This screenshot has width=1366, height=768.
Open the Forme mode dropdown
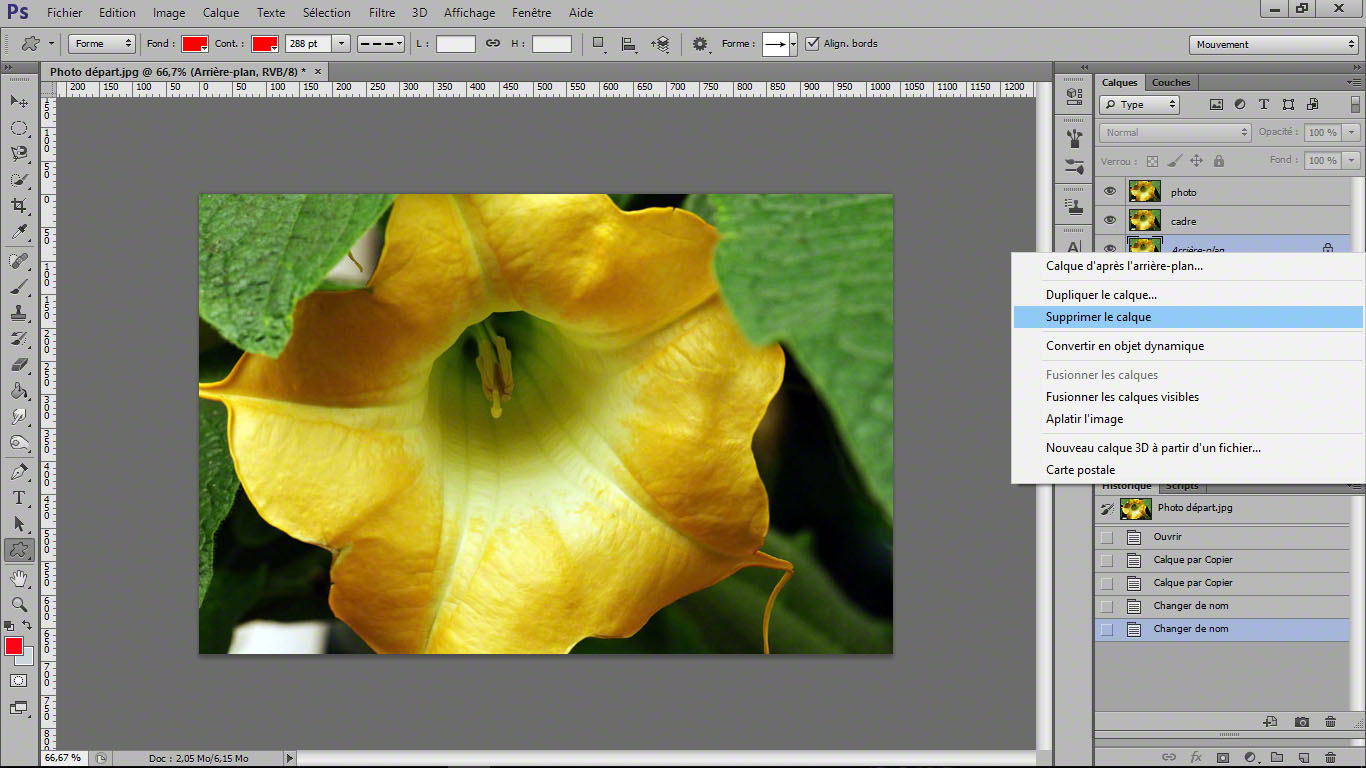point(101,44)
